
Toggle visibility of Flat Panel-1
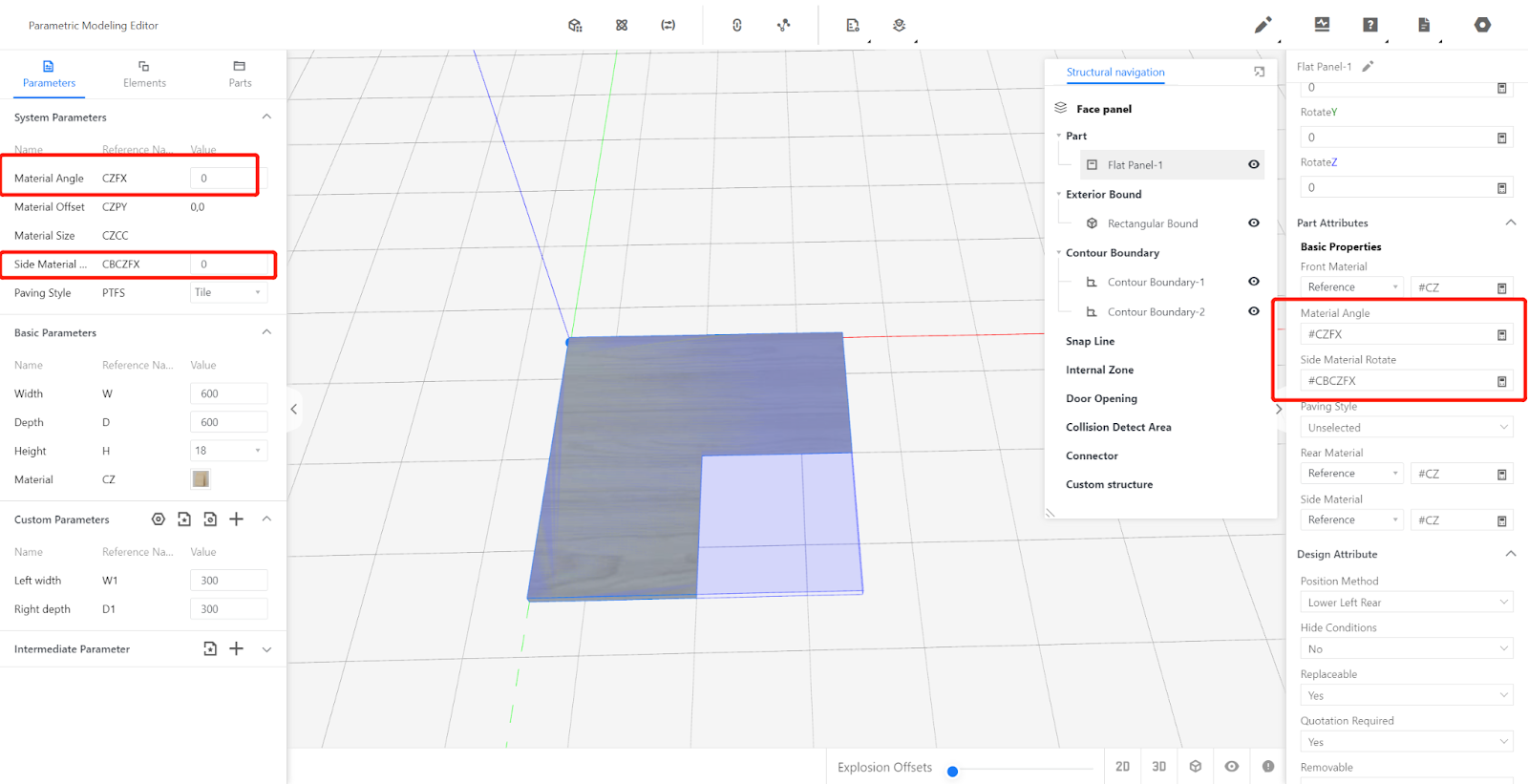(x=1254, y=165)
